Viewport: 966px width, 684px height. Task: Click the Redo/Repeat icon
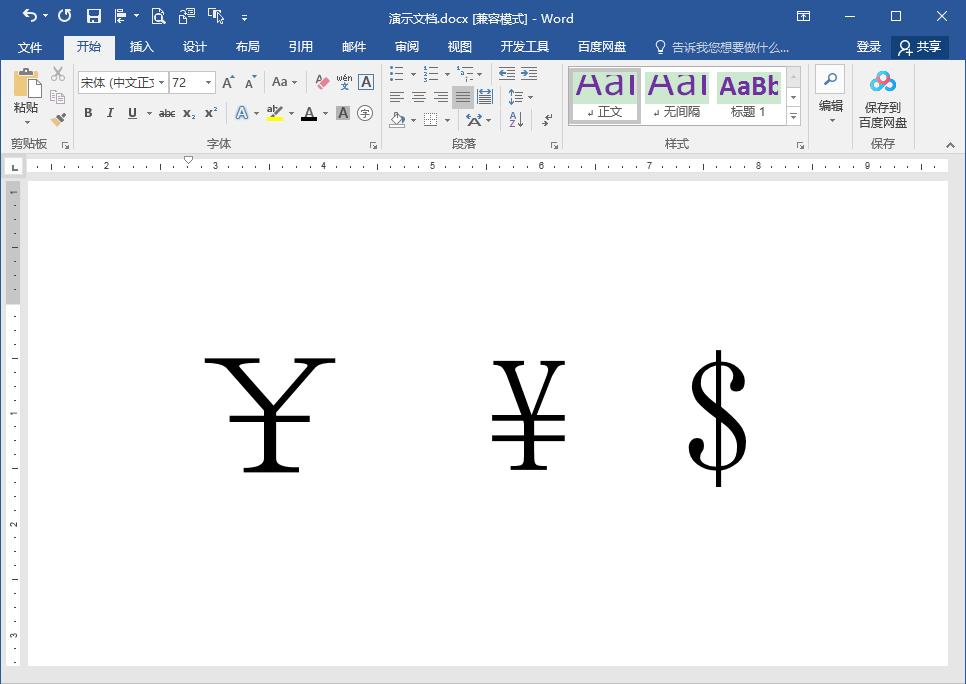point(65,15)
